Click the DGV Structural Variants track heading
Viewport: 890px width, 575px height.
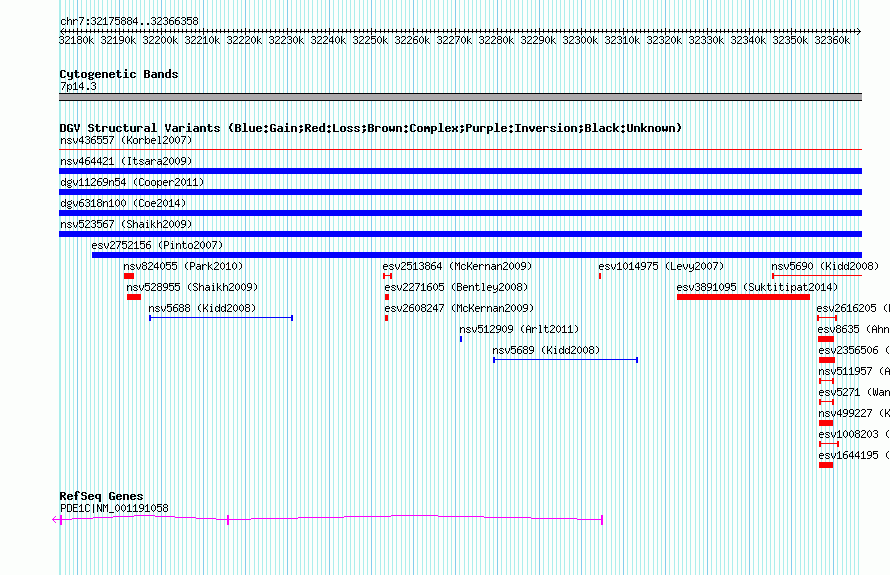[371, 128]
